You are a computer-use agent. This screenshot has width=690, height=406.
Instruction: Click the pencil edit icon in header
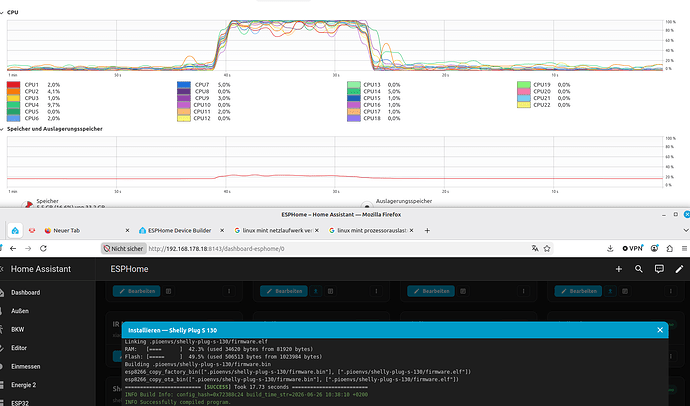679,269
